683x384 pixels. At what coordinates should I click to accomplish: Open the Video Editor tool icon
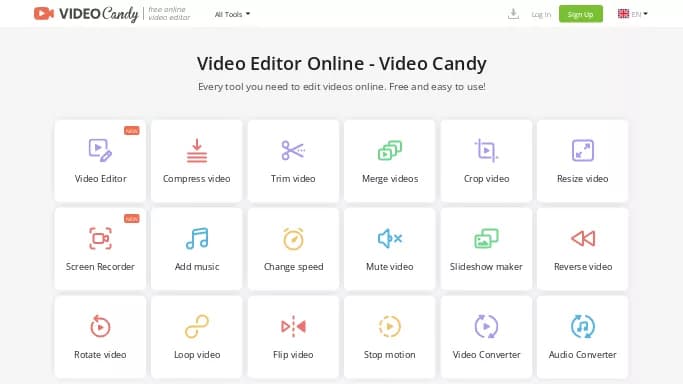point(100,150)
